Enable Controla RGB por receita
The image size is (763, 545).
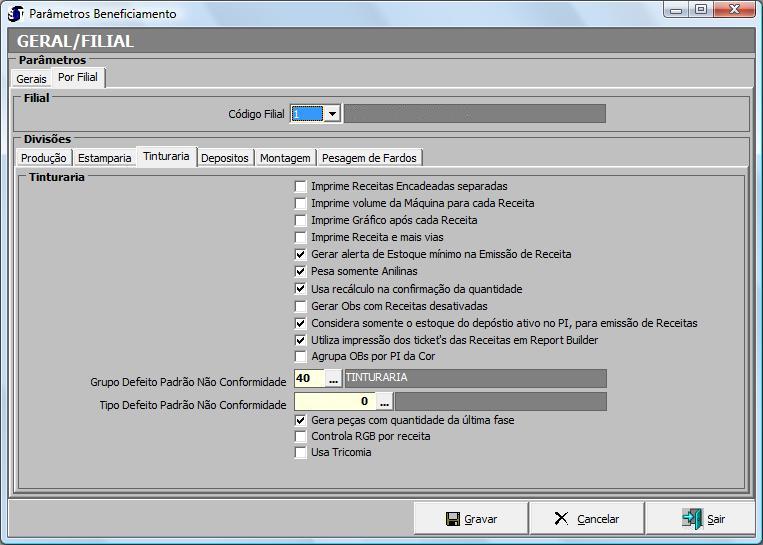[301, 436]
